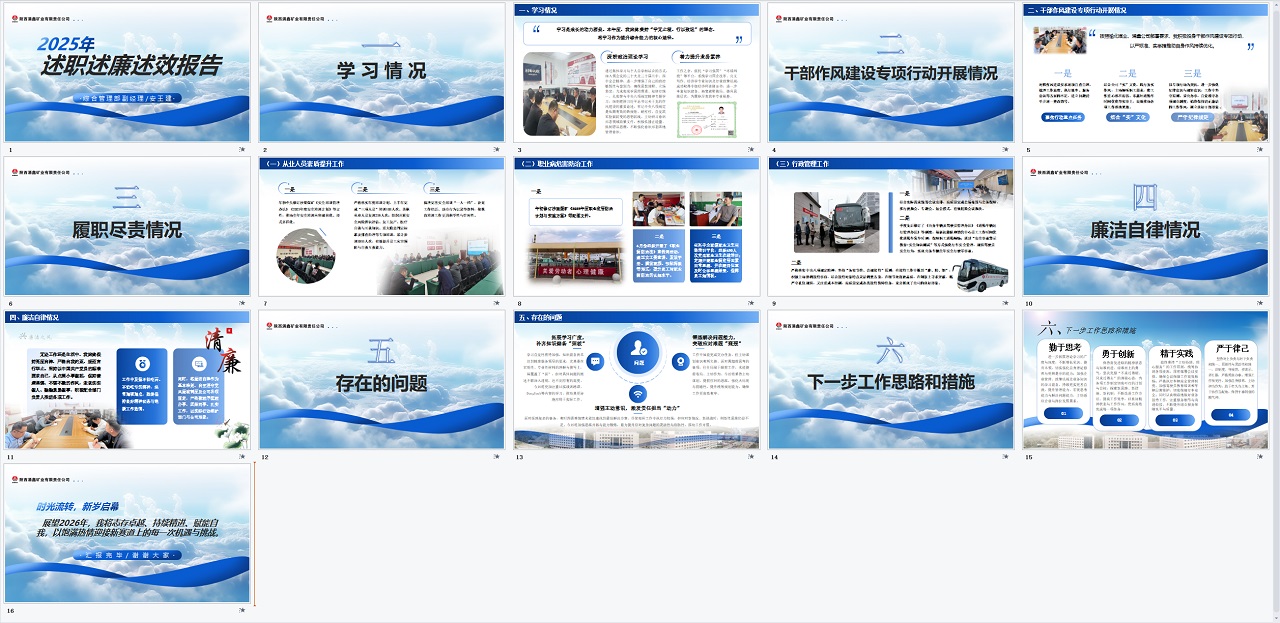Select the 廉洁自律情况 section title slide
The image size is (1280, 623).
click(x=1147, y=226)
